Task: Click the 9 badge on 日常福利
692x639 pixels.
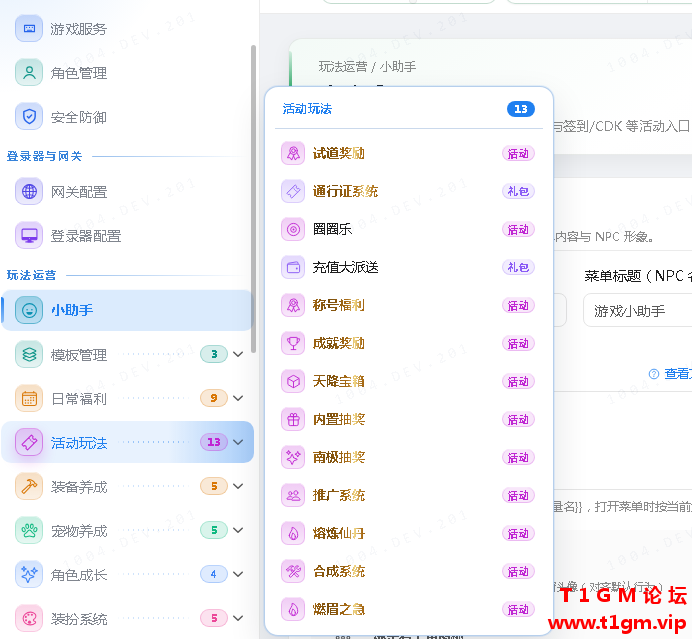Action: pyautogui.click(x=214, y=398)
